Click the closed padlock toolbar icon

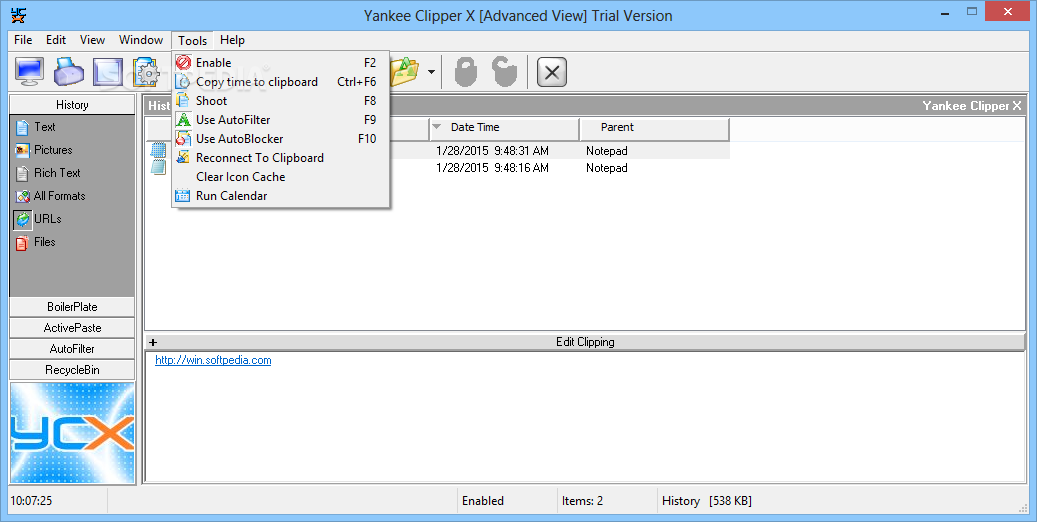coord(466,71)
